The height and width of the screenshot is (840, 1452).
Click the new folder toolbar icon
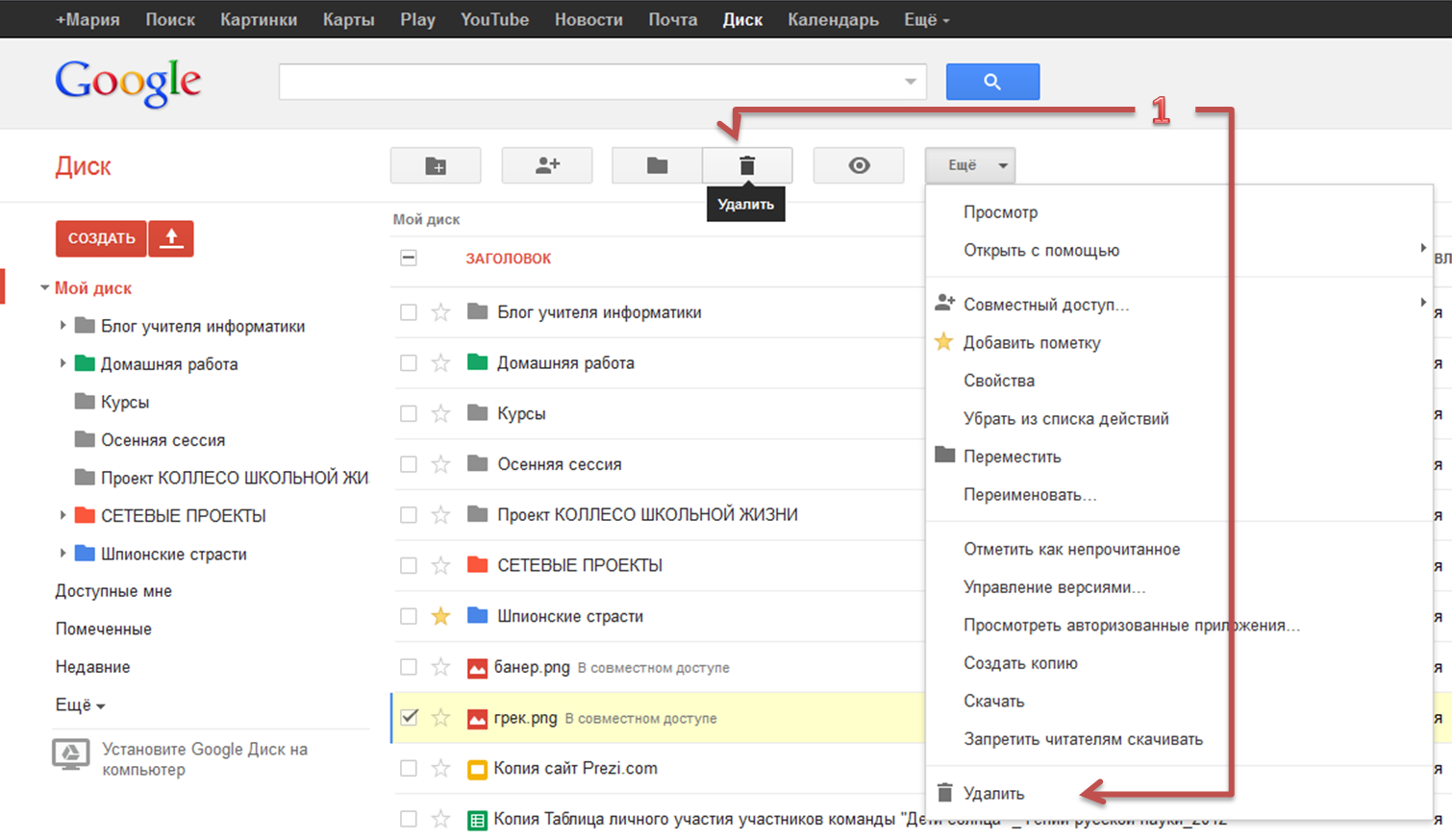pos(436,165)
